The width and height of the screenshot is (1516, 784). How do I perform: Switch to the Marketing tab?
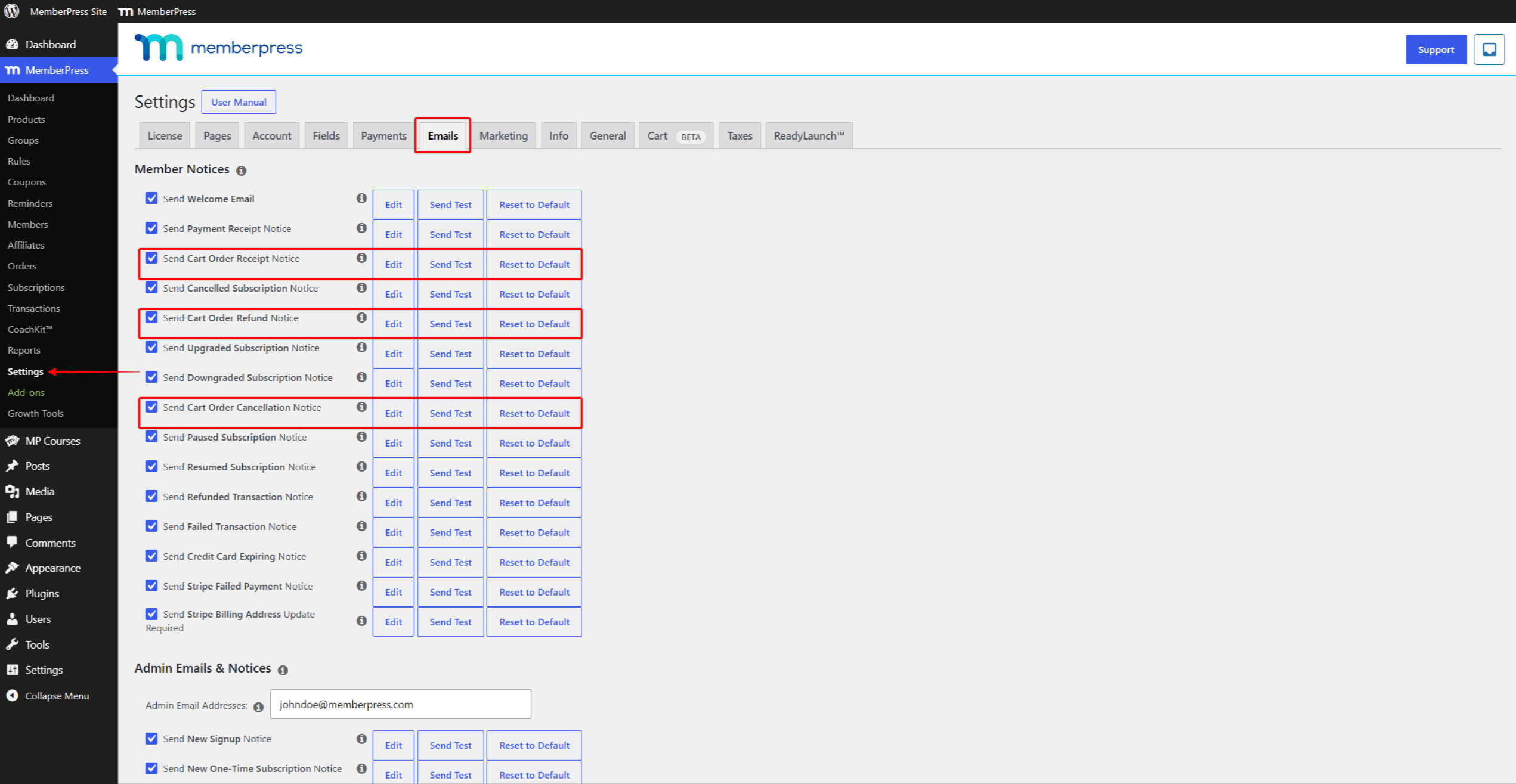pos(503,136)
